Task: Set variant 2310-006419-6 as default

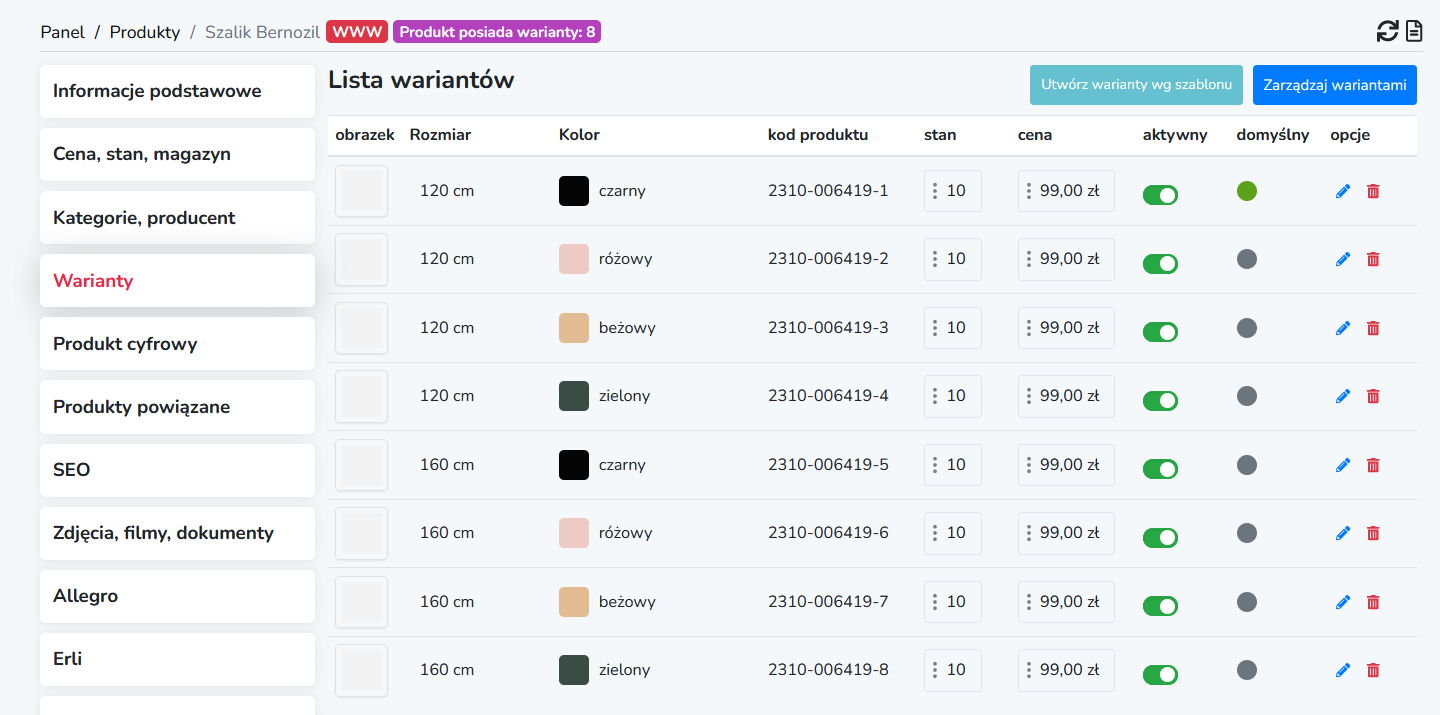Action: pos(1247,533)
